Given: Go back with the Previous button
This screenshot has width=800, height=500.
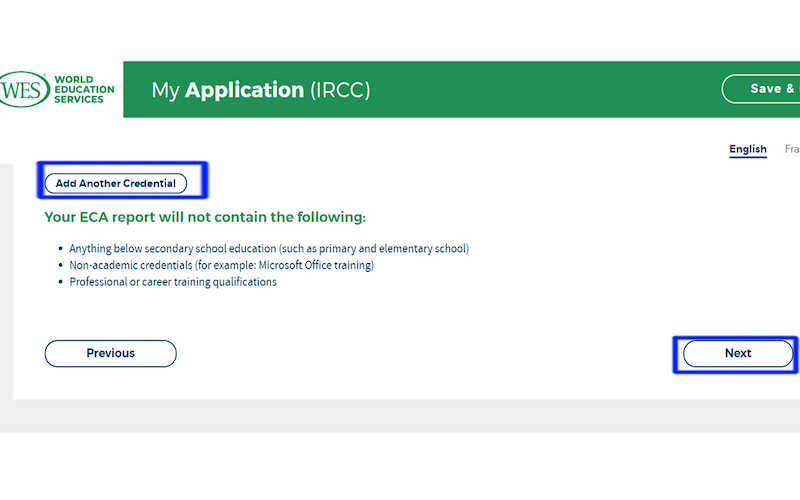Looking at the screenshot, I should (x=110, y=353).
